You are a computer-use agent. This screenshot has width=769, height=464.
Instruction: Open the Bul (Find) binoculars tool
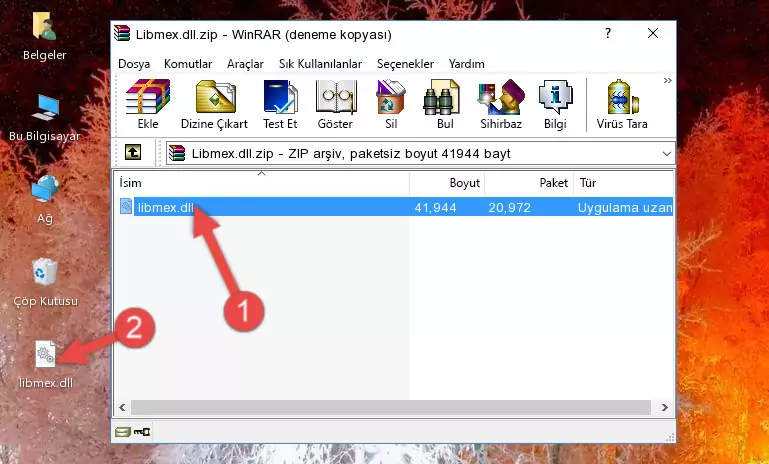tap(444, 104)
